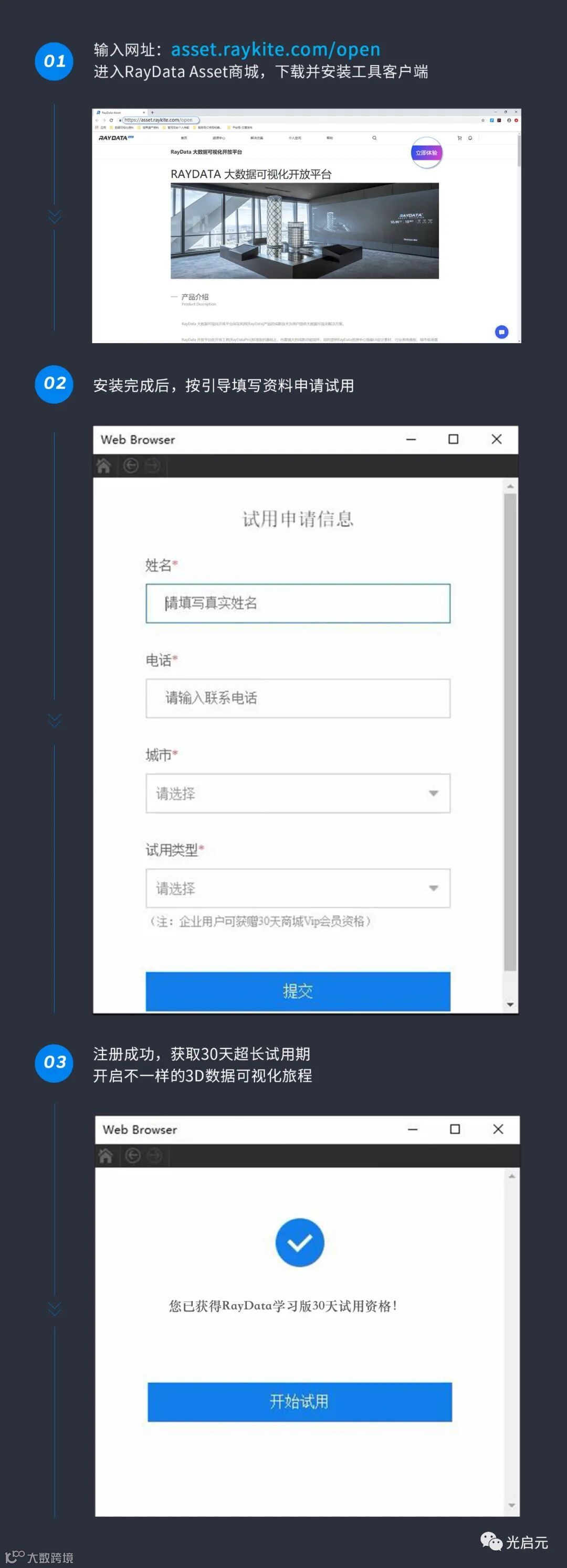This screenshot has width=567, height=1568.
Task: Click the back arrow in the trial success window
Action: tap(132, 1155)
